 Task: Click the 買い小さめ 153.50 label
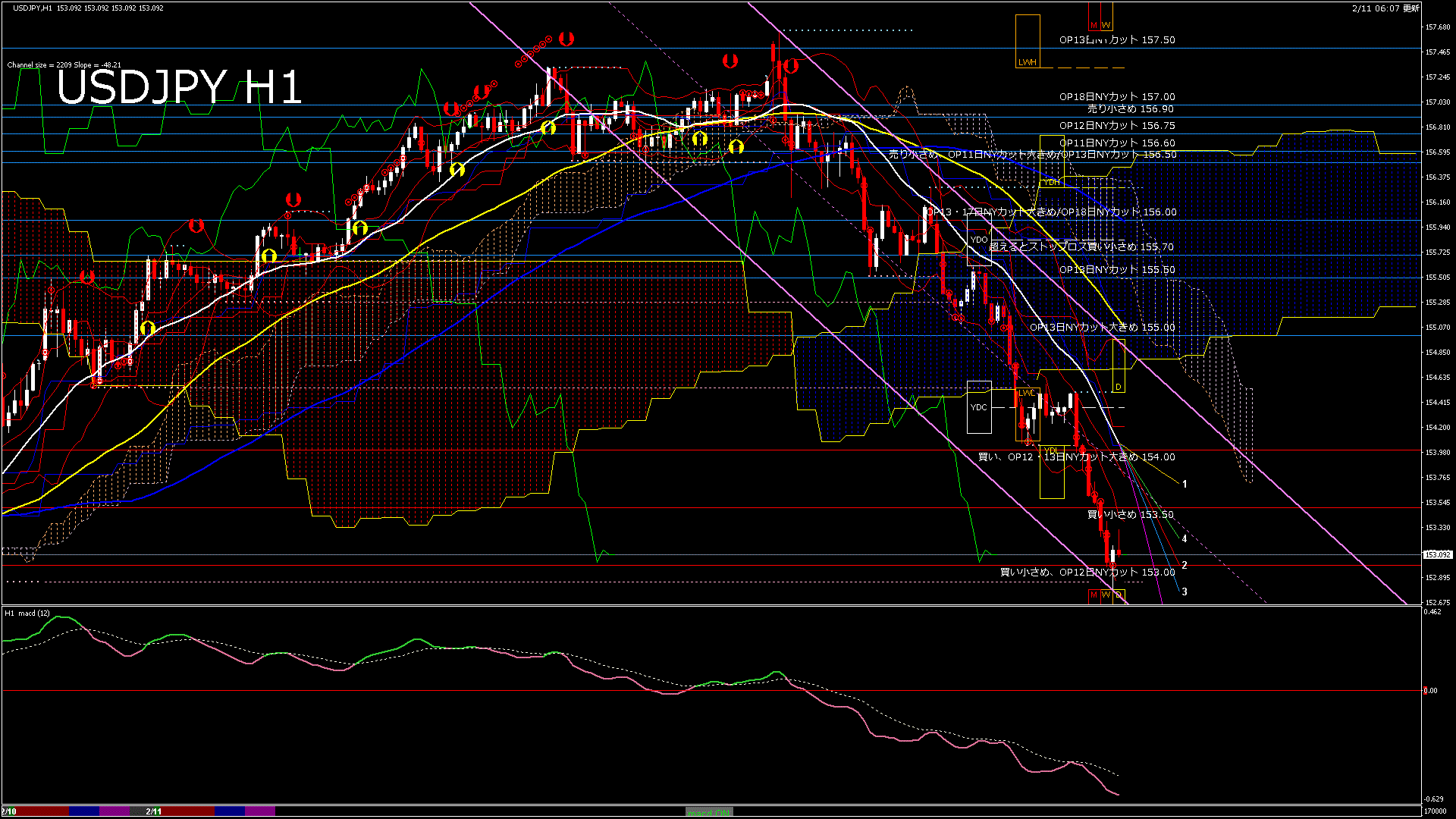1130,515
